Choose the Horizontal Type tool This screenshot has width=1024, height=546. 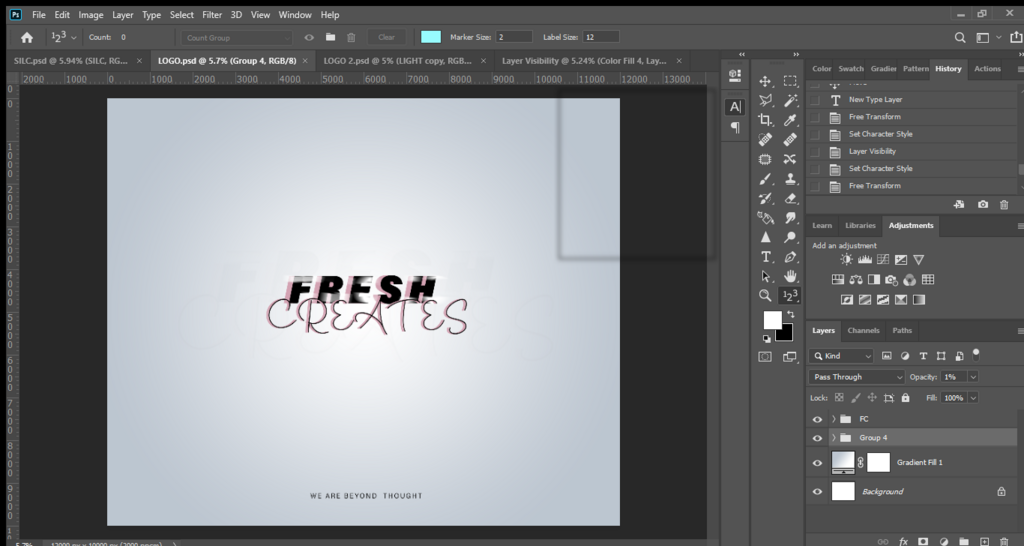coord(765,257)
